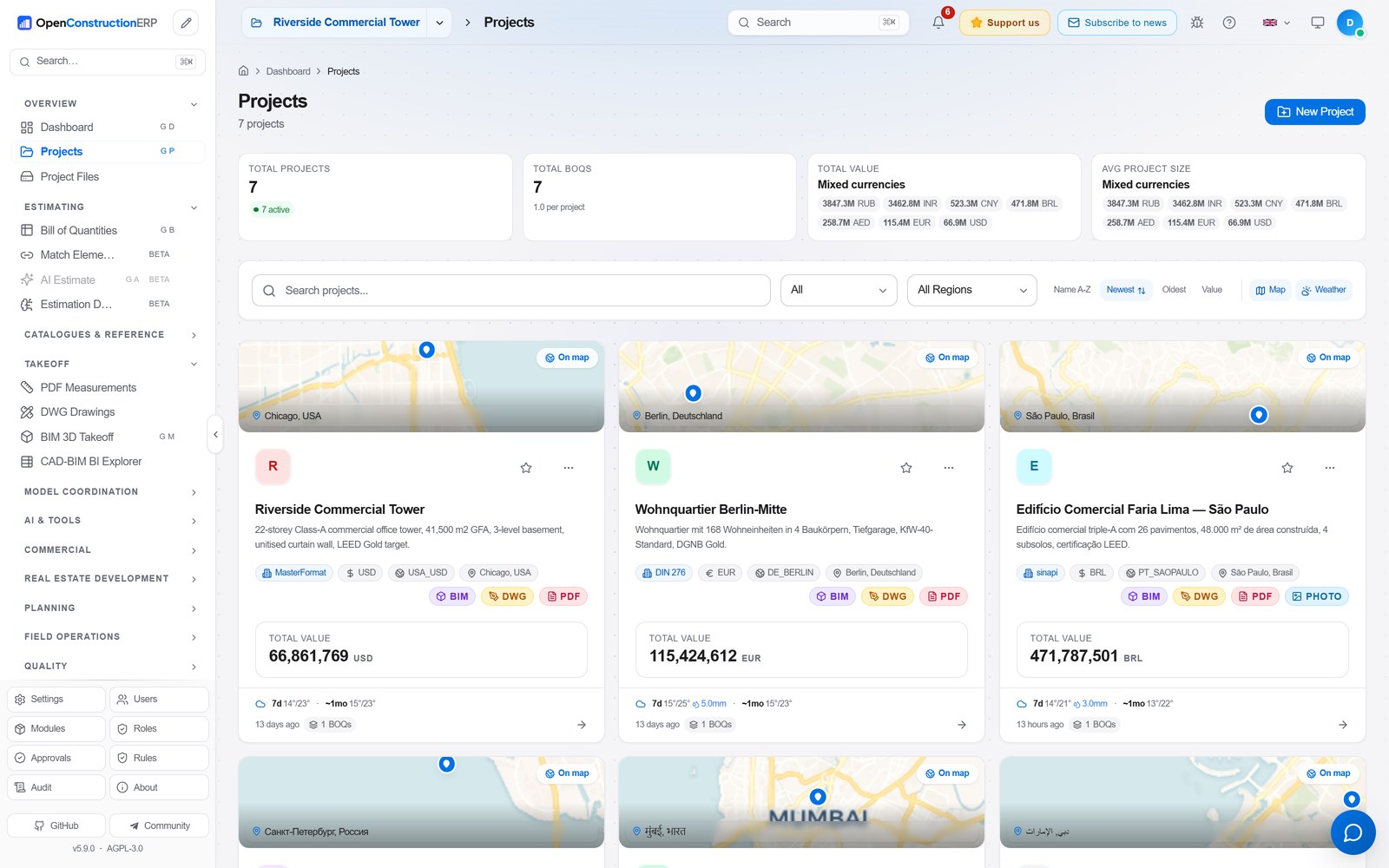Click the PHOTO badge on São Paulo card
The width and height of the screenshot is (1389, 868).
(1317, 596)
